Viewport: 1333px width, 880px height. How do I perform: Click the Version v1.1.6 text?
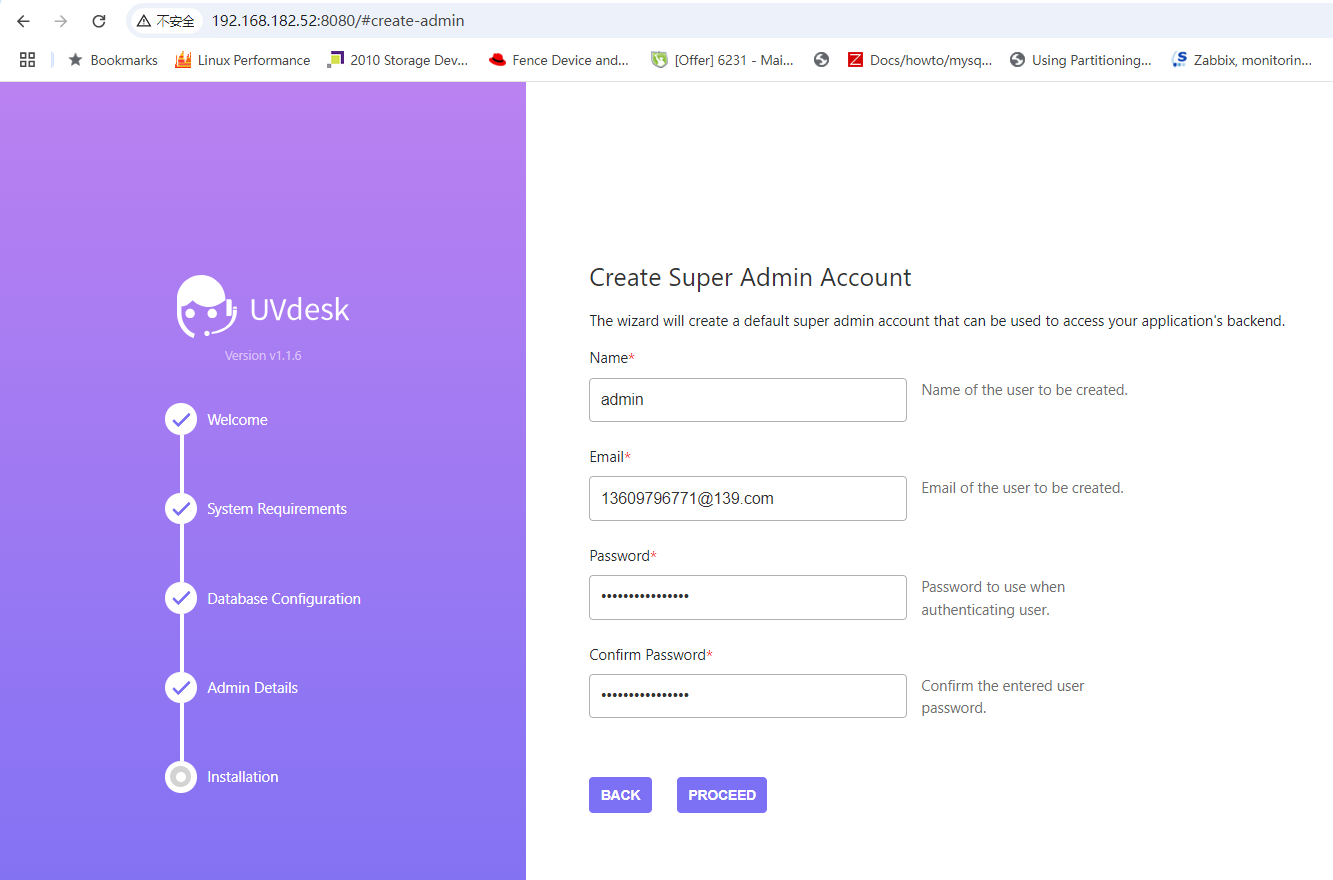pos(263,356)
